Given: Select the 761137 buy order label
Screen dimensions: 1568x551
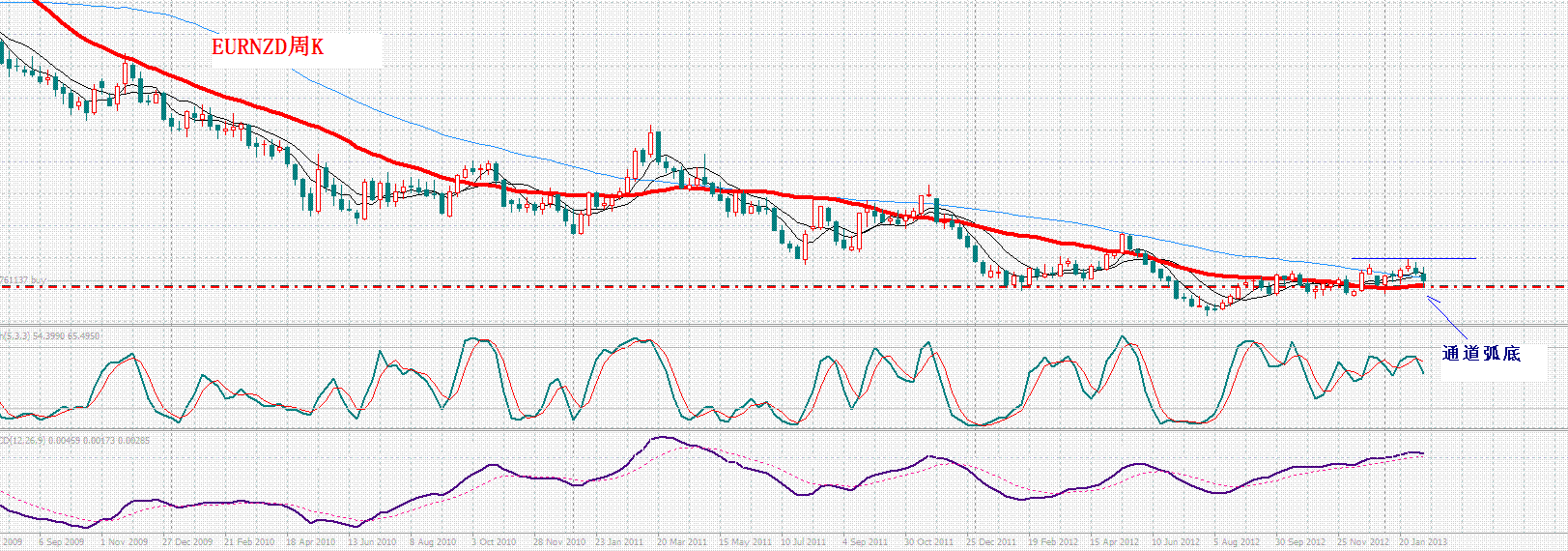Looking at the screenshot, I should (x=23, y=280).
